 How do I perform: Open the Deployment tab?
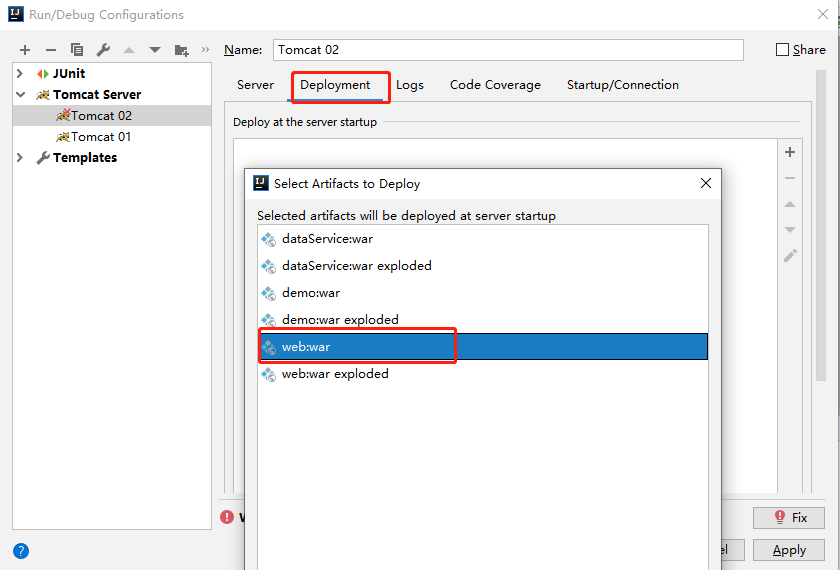335,85
